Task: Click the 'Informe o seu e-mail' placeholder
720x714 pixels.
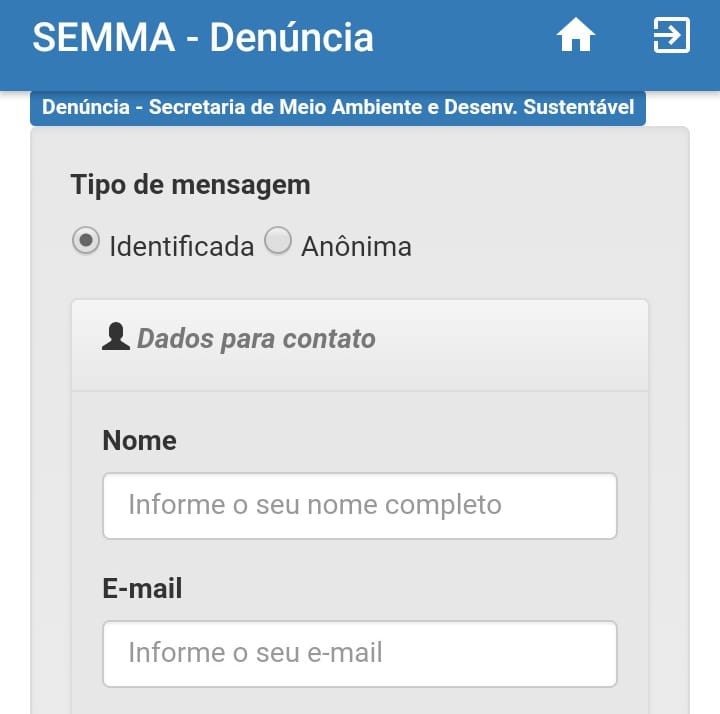Action: (255, 652)
